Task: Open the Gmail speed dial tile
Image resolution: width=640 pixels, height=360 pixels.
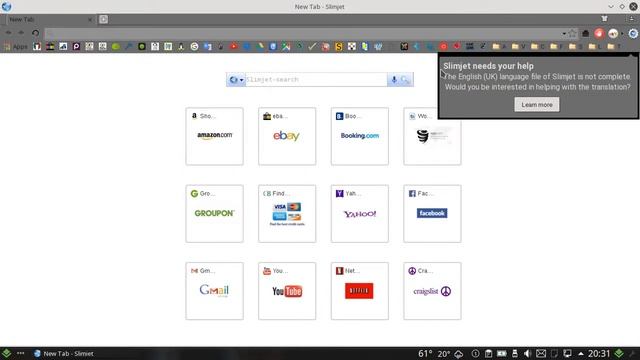Action: [214, 291]
